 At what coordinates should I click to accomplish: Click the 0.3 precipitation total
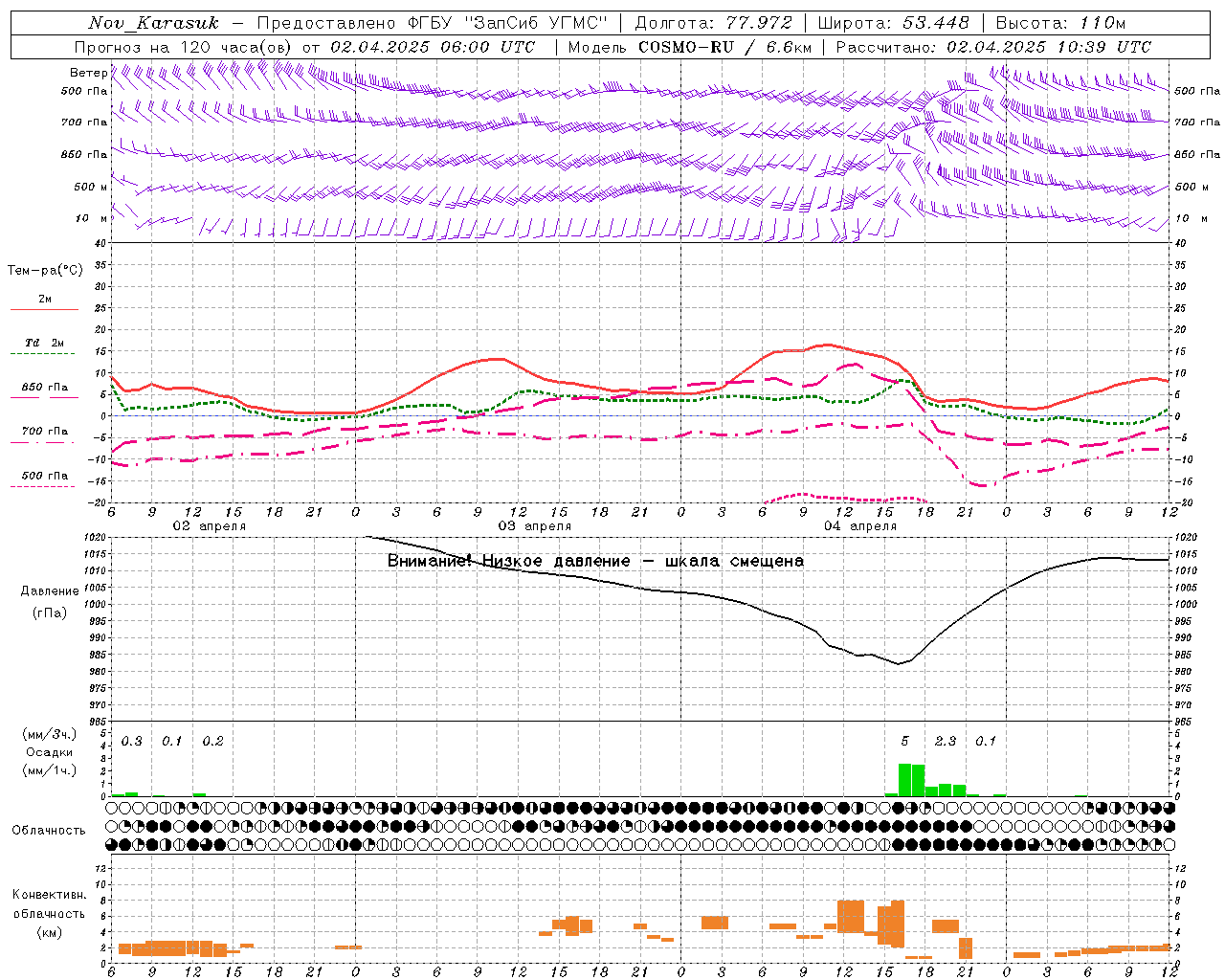tap(131, 742)
